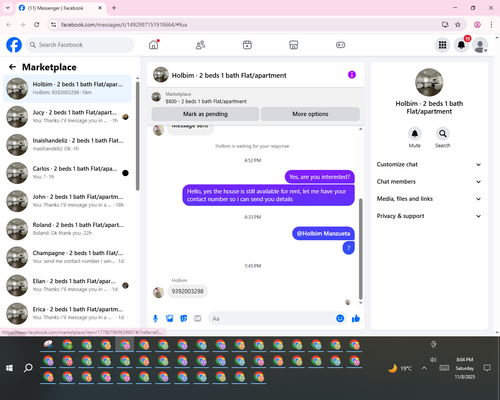Bookmark page with the star icon
Viewport: 500px width, 400px height.
[458, 25]
